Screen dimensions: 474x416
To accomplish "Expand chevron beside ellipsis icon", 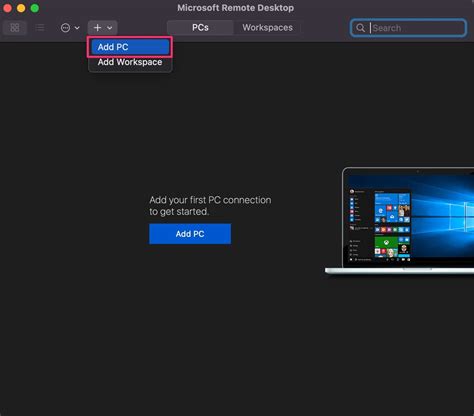I will [x=77, y=28].
